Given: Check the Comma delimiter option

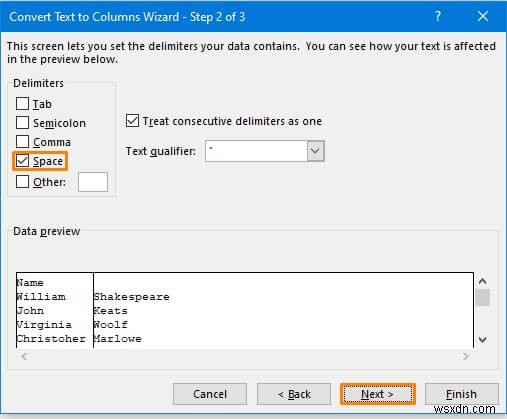Looking at the screenshot, I should point(22,142).
